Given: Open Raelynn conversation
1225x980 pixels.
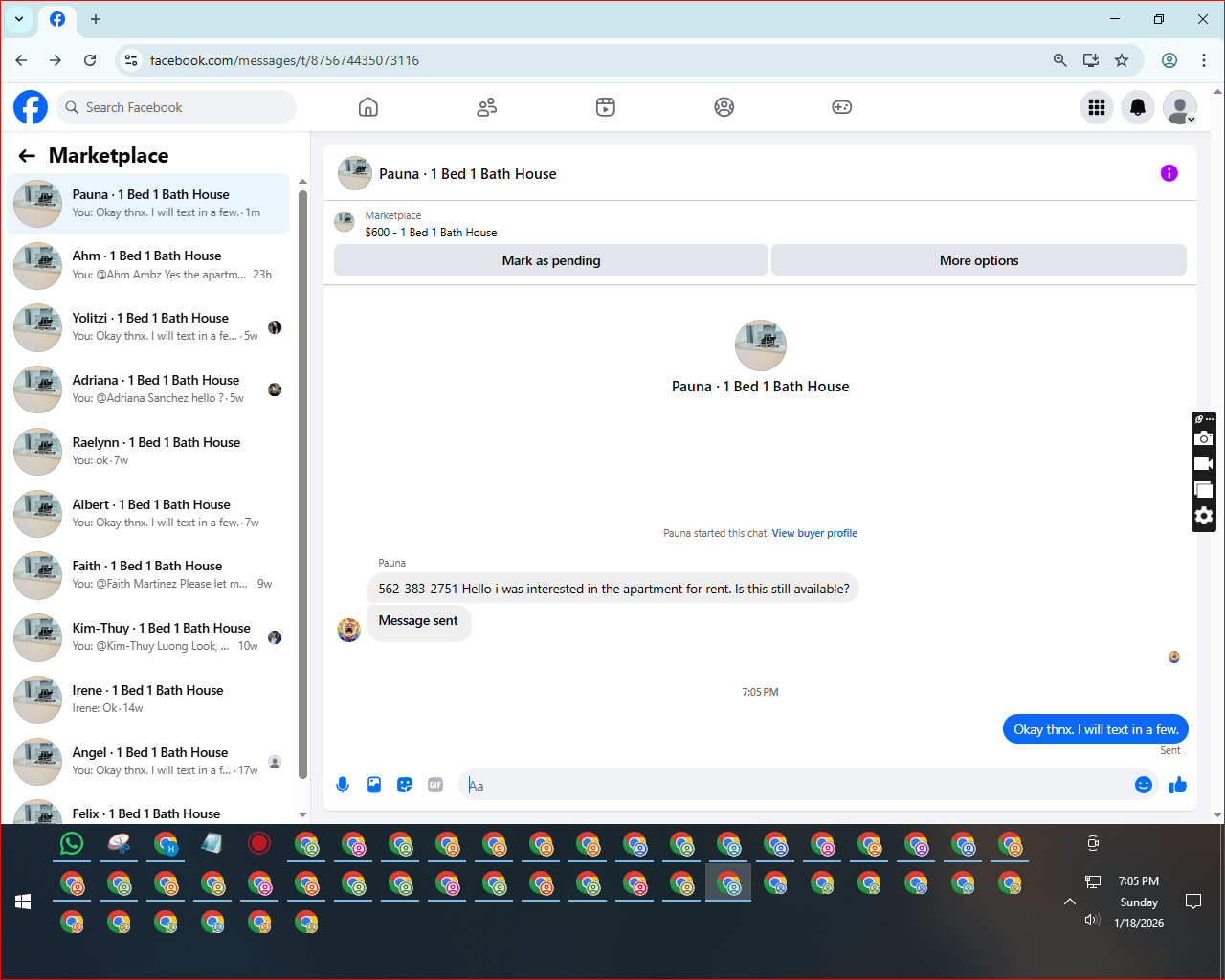Looking at the screenshot, I should click(148, 452).
